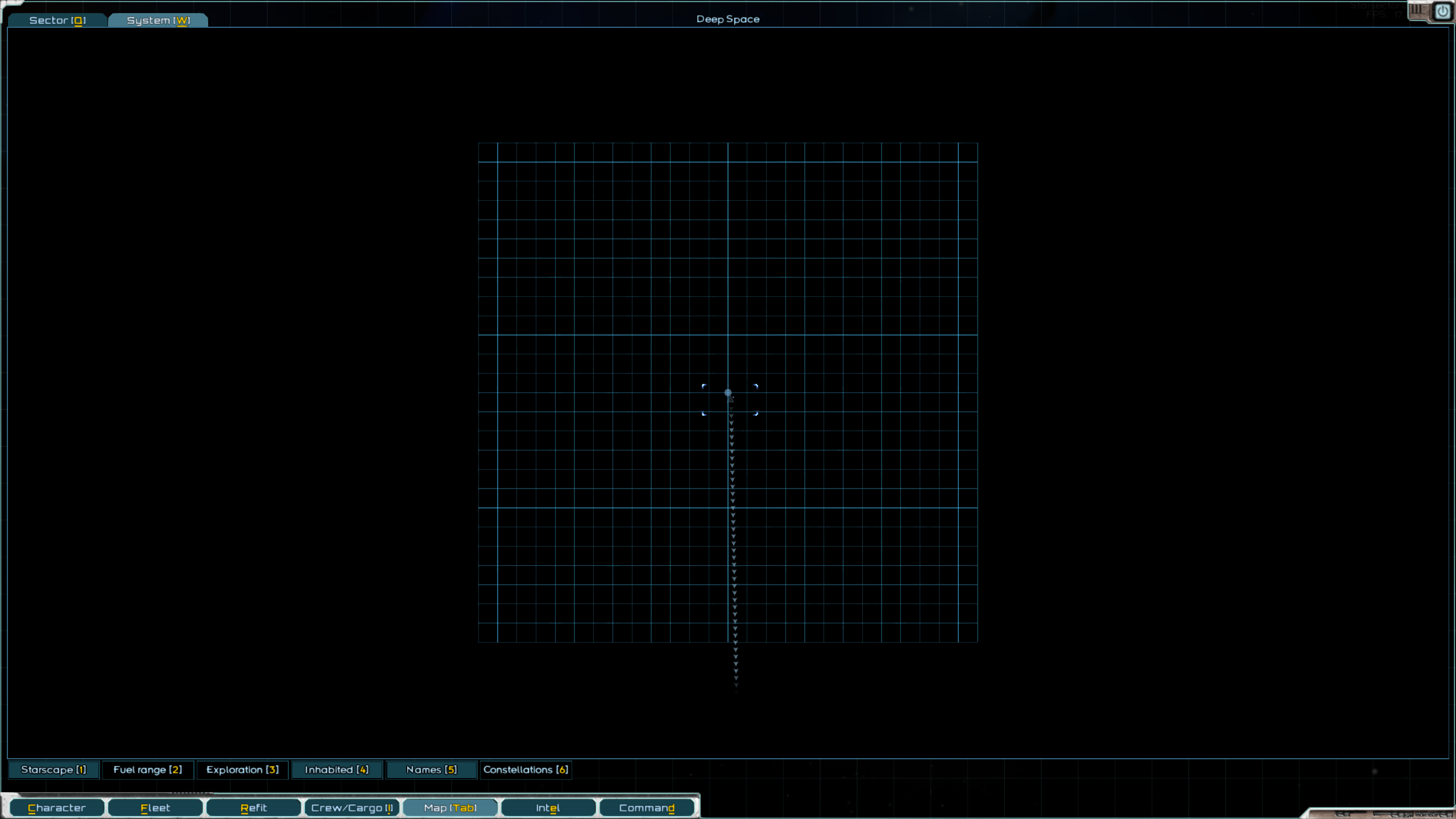Open the Command screen

click(x=647, y=808)
